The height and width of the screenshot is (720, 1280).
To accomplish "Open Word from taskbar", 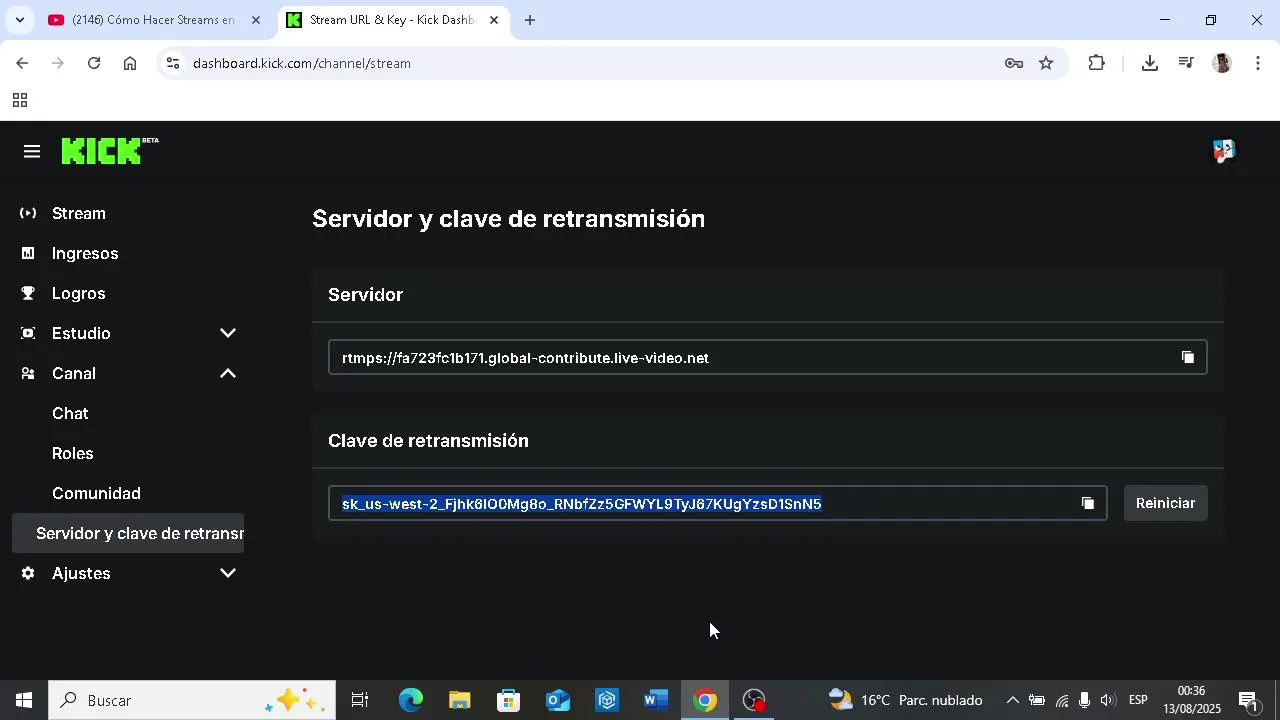I will click(x=656, y=700).
